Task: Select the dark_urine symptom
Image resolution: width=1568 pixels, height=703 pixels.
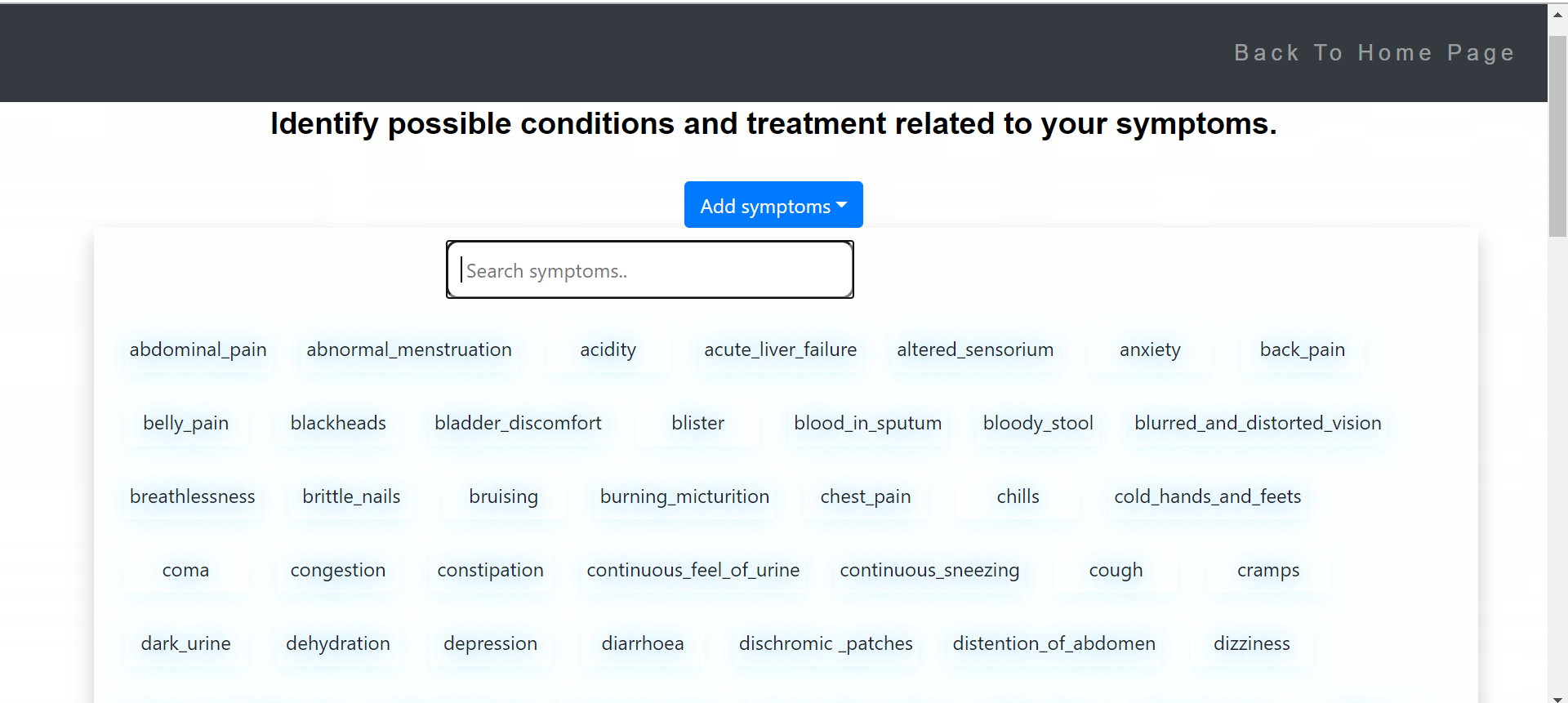Action: (x=185, y=643)
